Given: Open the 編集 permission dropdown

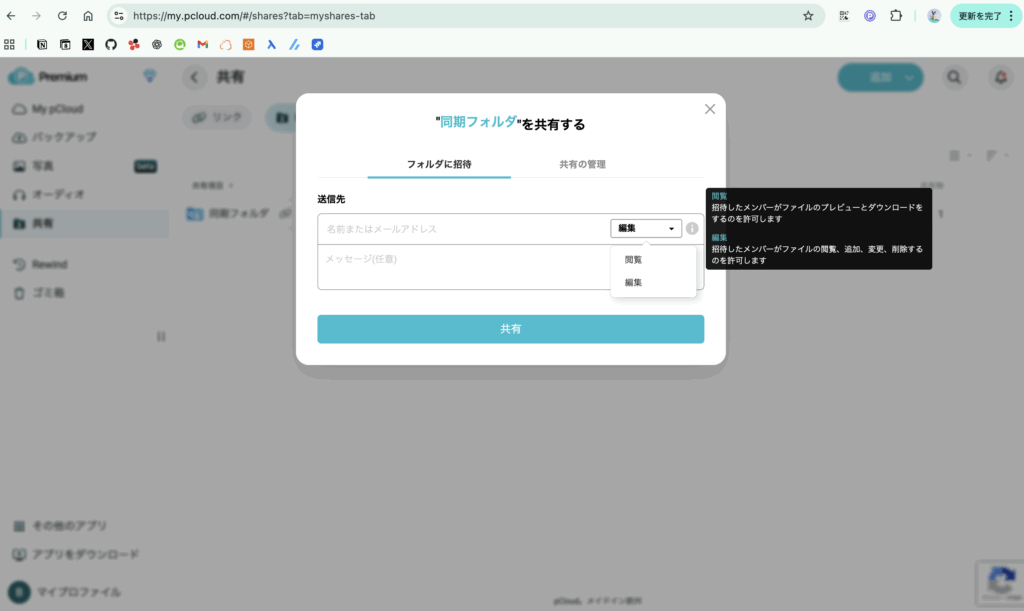Looking at the screenshot, I should [x=645, y=228].
